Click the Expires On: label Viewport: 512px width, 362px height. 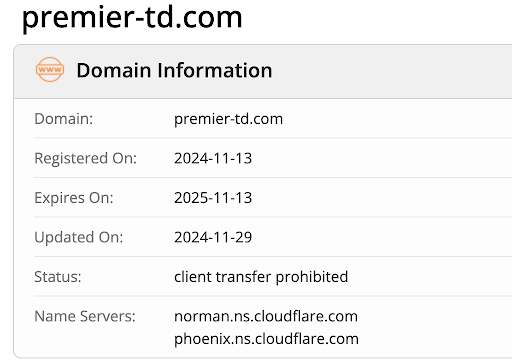click(74, 198)
